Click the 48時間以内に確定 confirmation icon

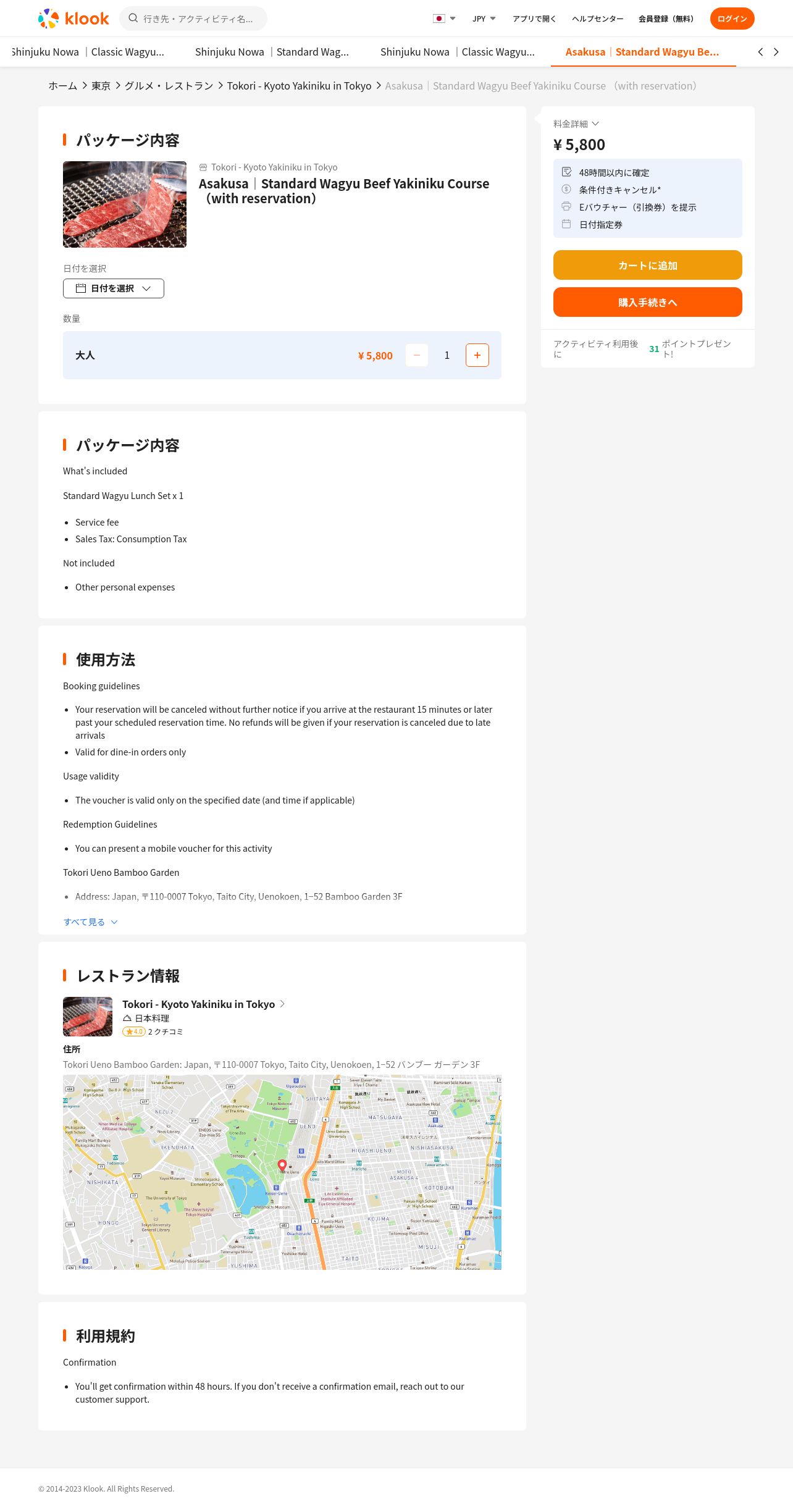566,172
